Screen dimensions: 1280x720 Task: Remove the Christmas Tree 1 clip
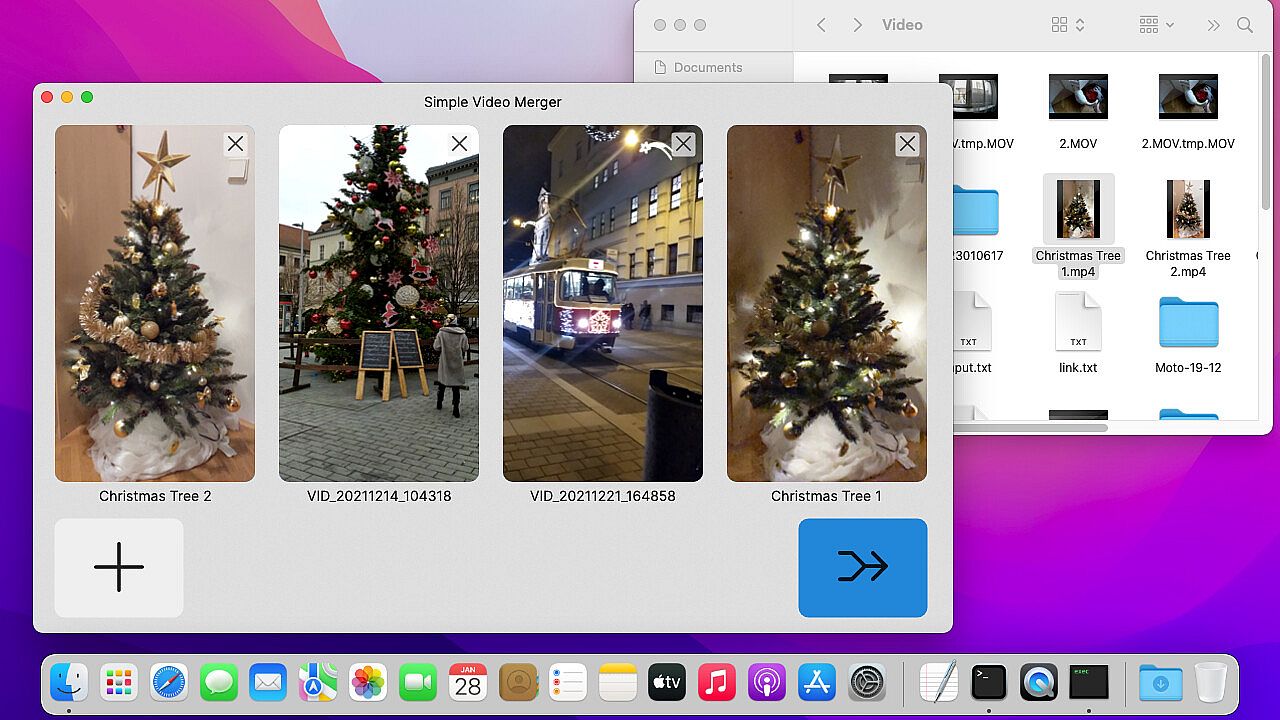[907, 144]
